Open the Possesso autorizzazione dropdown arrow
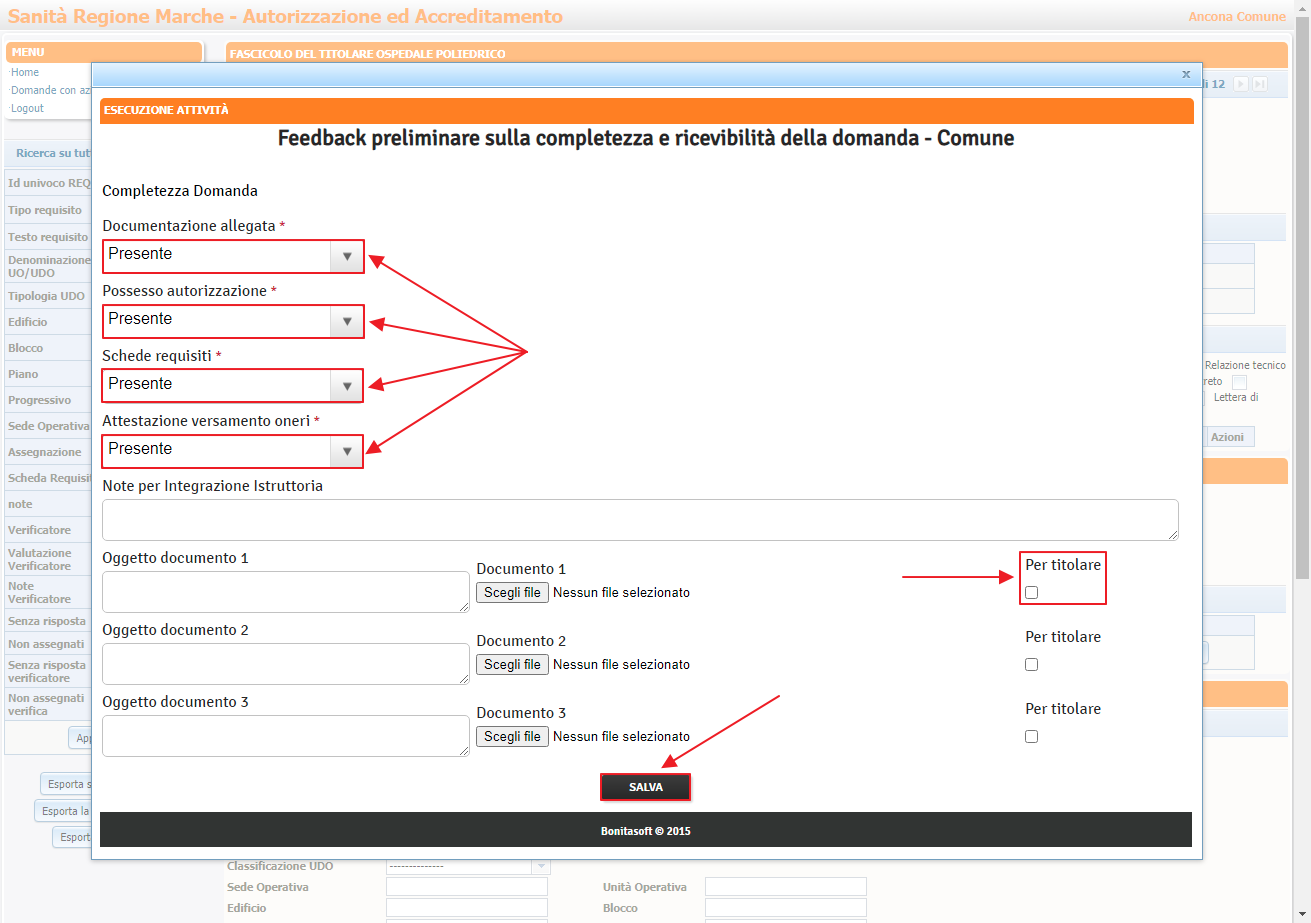The height and width of the screenshot is (923, 1311). (x=347, y=321)
